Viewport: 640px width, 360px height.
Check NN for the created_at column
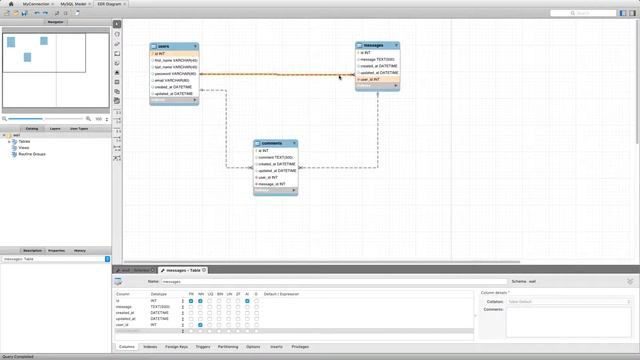[x=200, y=313]
